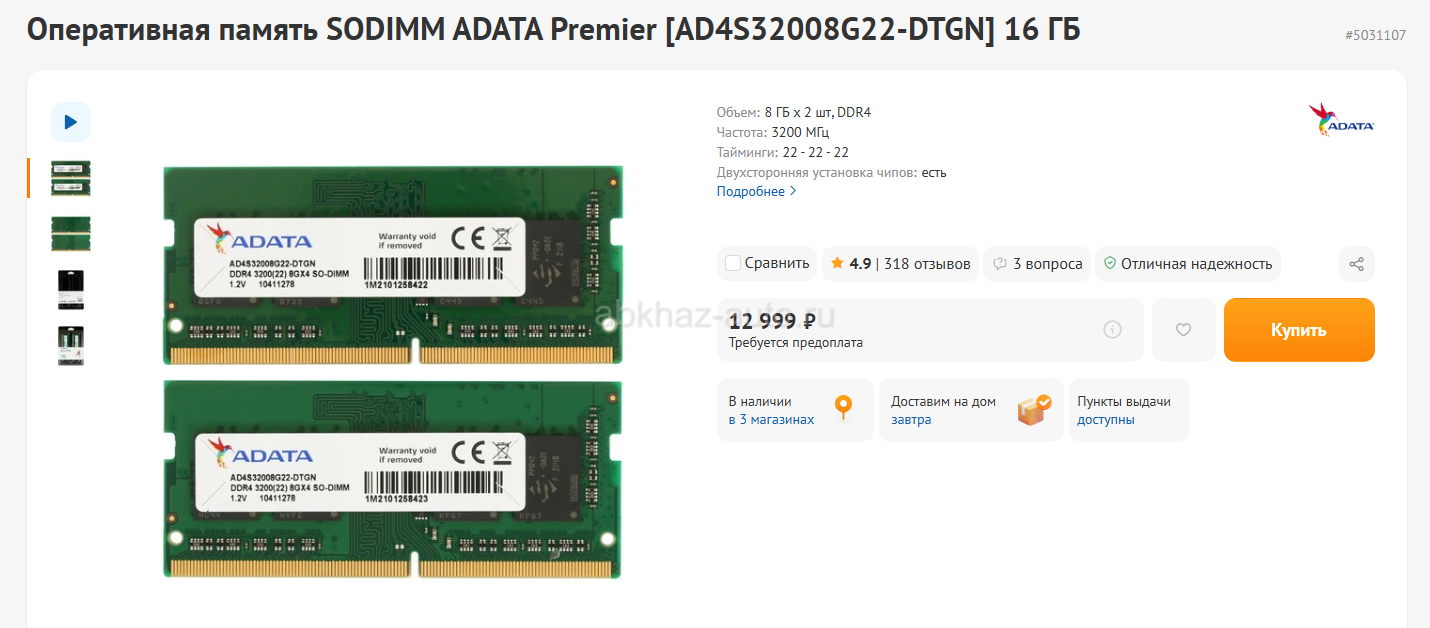Open "в 3 магазинах" availability link
Viewport: 1430px width, 628px height.
point(771,420)
